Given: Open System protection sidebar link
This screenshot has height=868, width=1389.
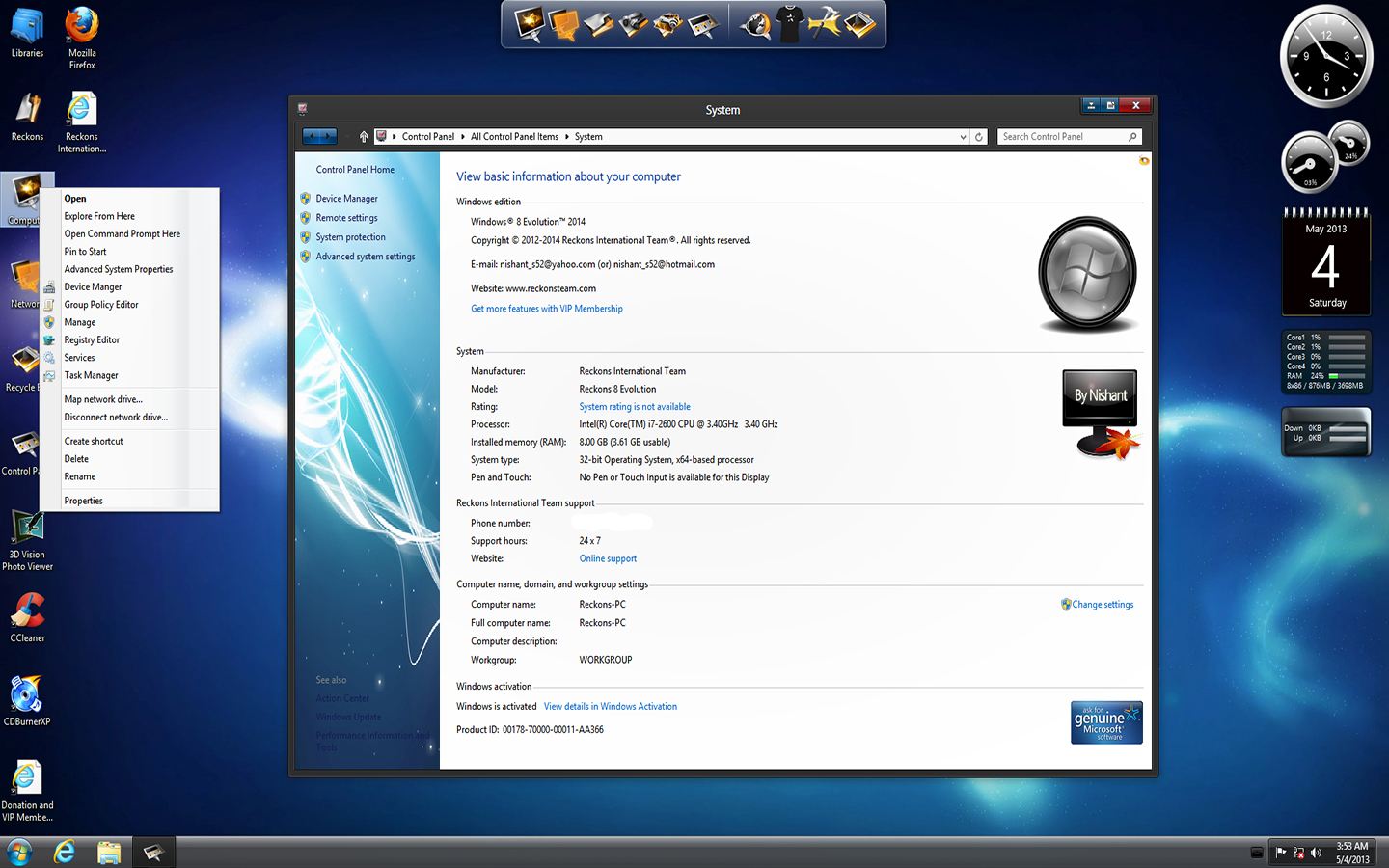Looking at the screenshot, I should (x=350, y=237).
